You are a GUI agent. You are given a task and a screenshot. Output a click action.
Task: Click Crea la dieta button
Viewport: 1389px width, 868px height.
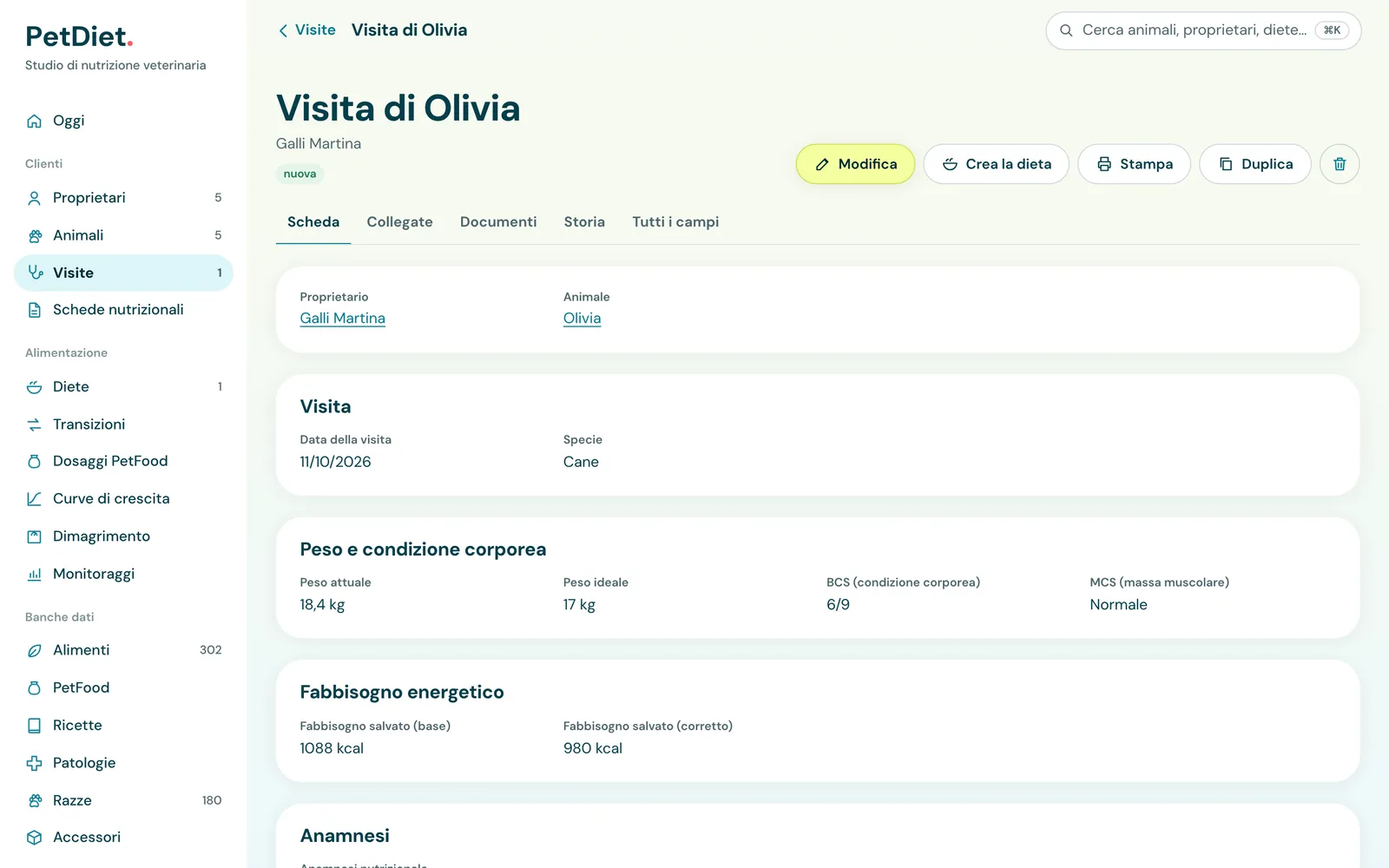[996, 164]
